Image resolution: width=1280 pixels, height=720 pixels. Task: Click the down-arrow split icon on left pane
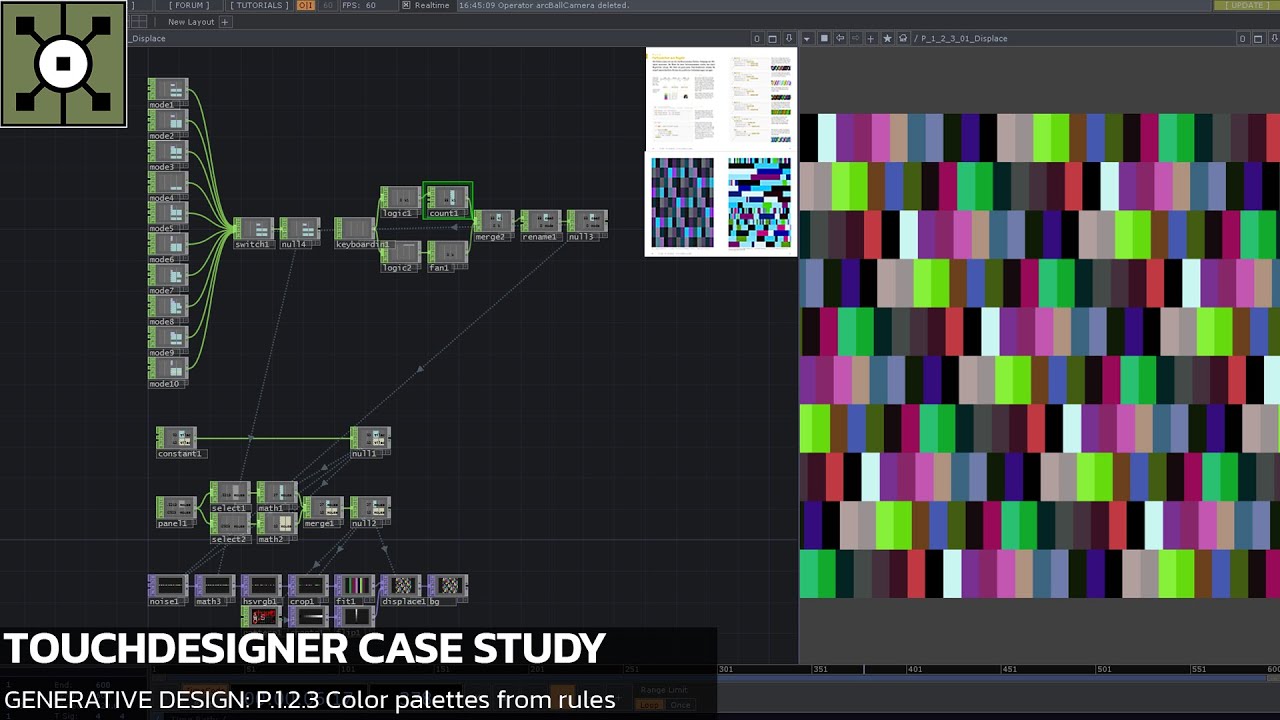789,38
